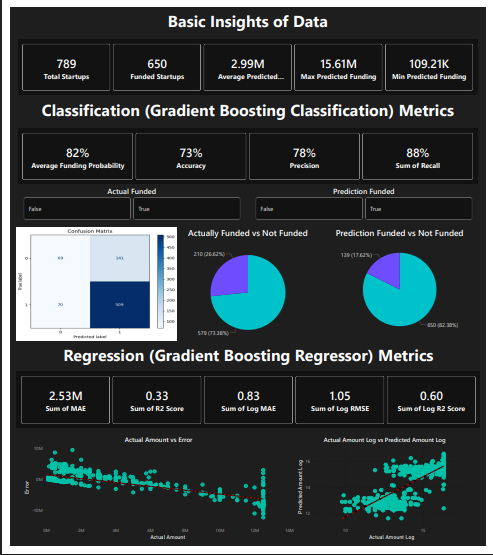The height and width of the screenshot is (555, 493).
Task: Click the Actual Amount Log x-axis label
Action: click(391, 537)
